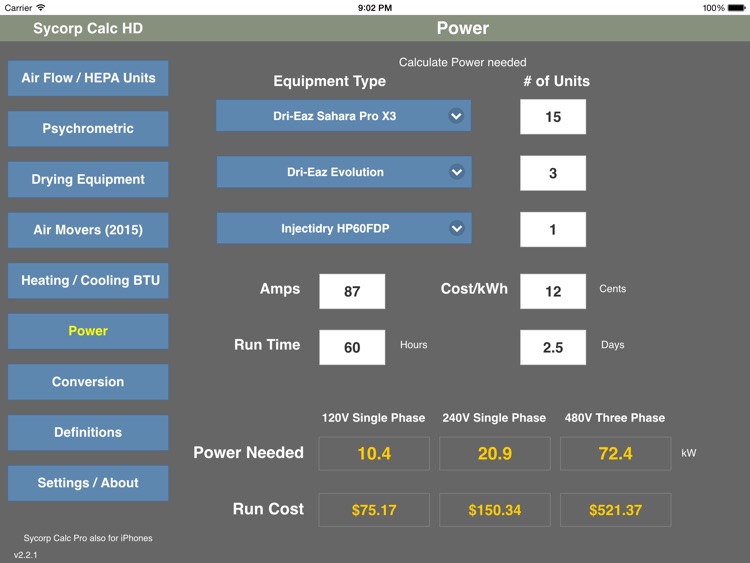
Task: Click the Power Needed row label
Action: [248, 453]
